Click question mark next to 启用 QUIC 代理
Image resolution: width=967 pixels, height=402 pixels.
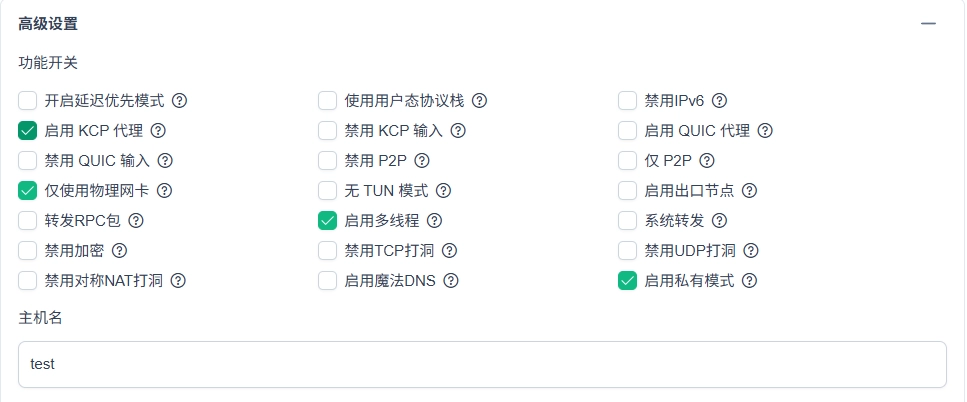point(766,130)
